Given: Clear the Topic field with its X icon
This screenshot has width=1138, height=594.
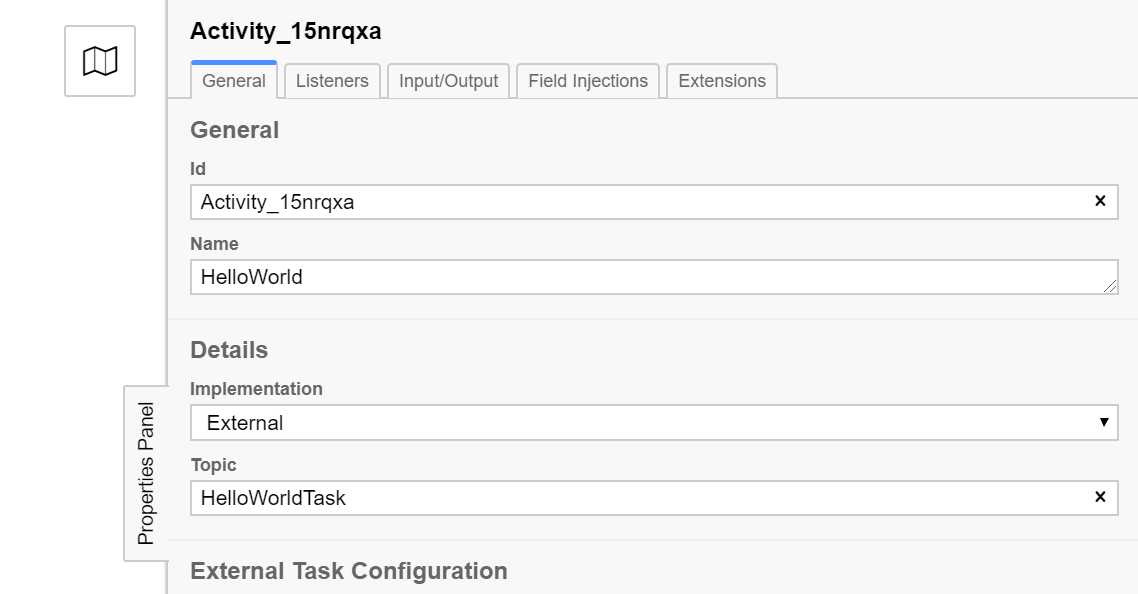Looking at the screenshot, I should click(x=1100, y=497).
